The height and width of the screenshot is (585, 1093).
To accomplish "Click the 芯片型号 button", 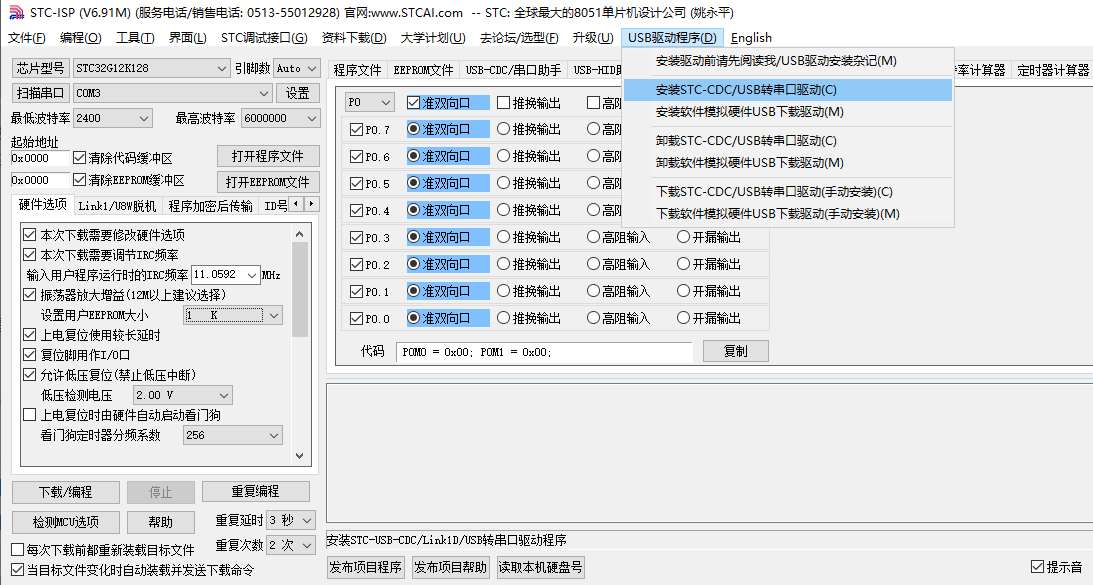I will 40,68.
